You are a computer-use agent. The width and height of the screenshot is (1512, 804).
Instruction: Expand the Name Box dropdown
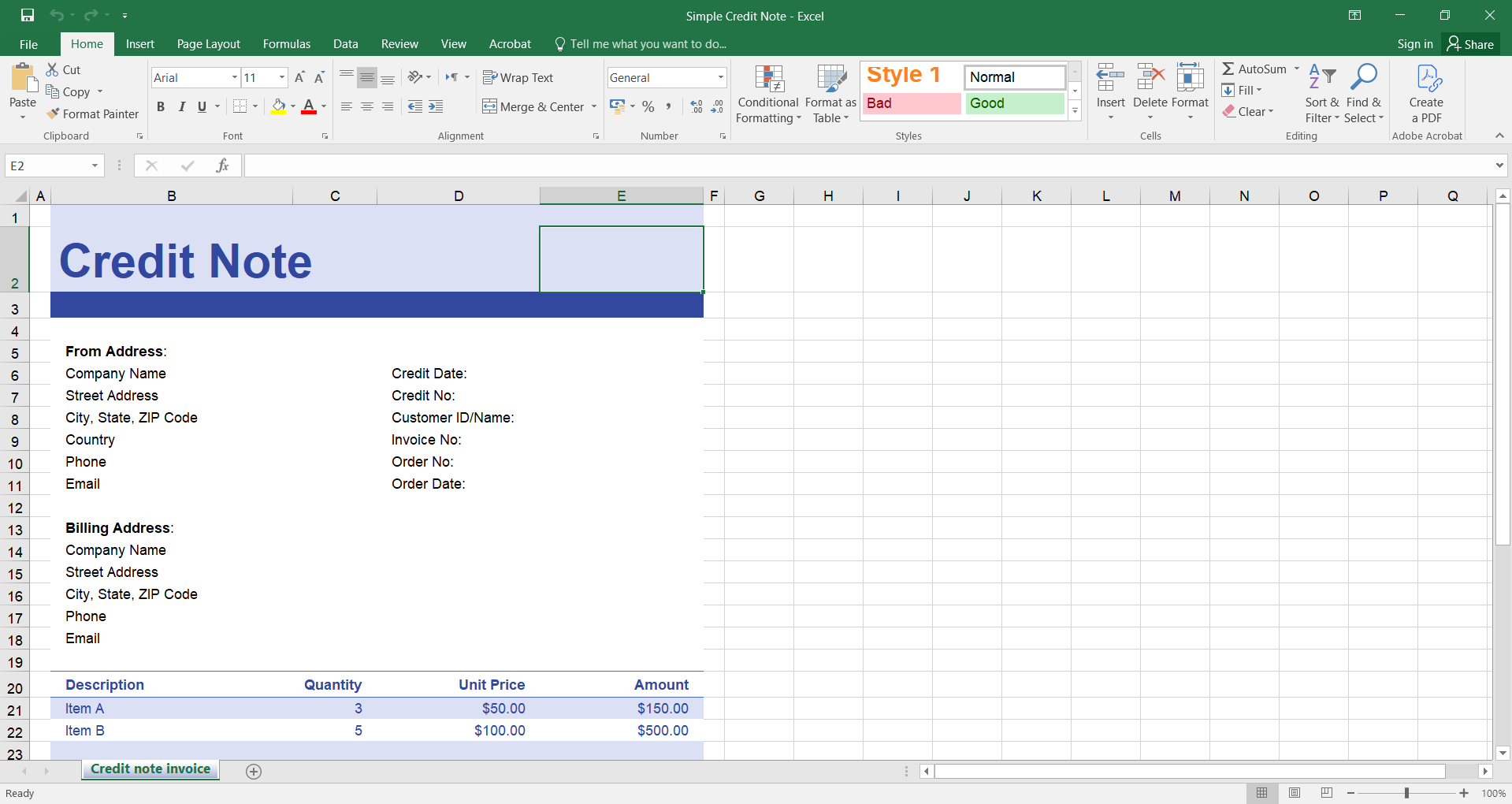(x=95, y=166)
